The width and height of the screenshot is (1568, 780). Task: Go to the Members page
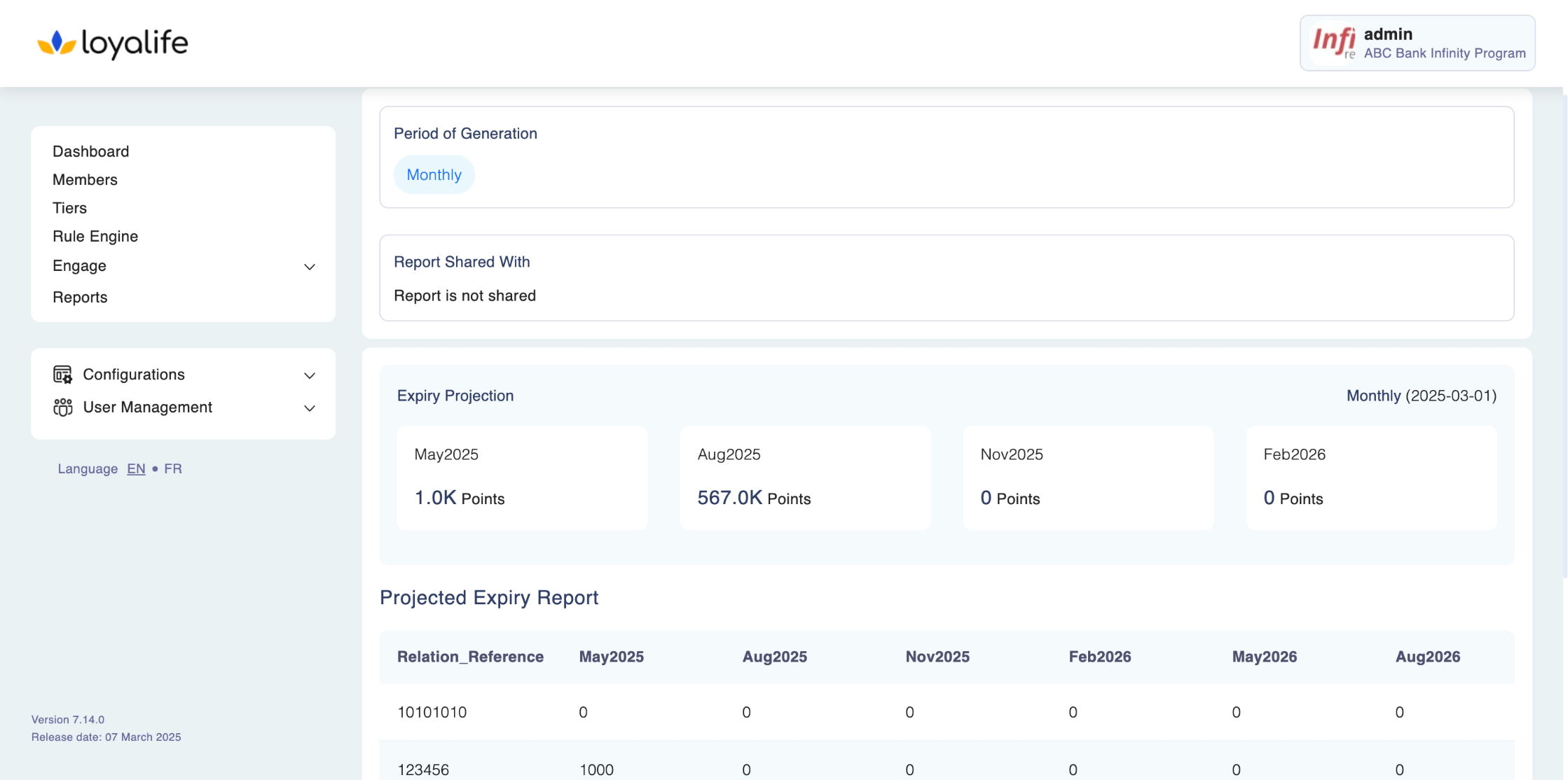click(85, 180)
